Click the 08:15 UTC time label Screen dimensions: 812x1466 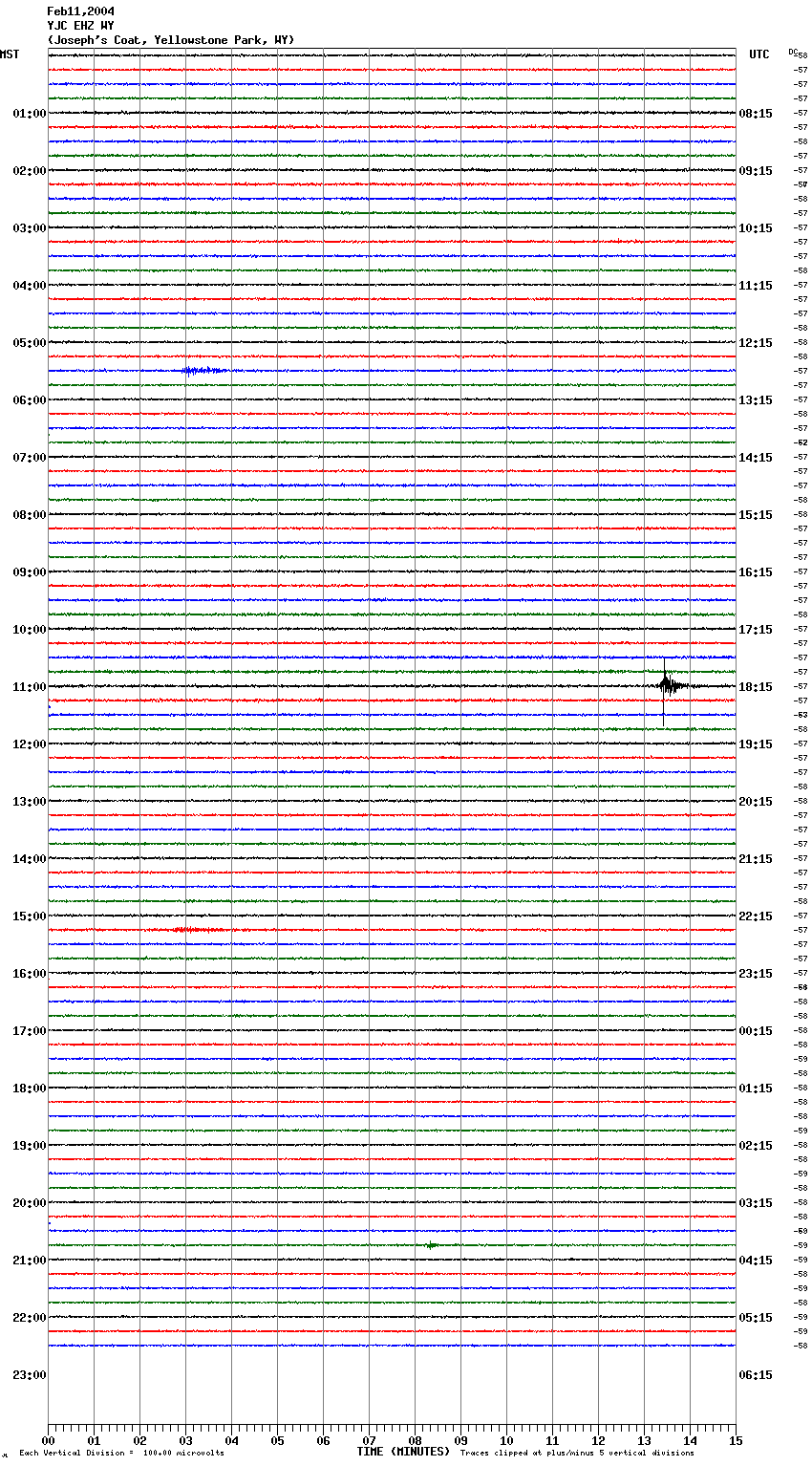(756, 114)
